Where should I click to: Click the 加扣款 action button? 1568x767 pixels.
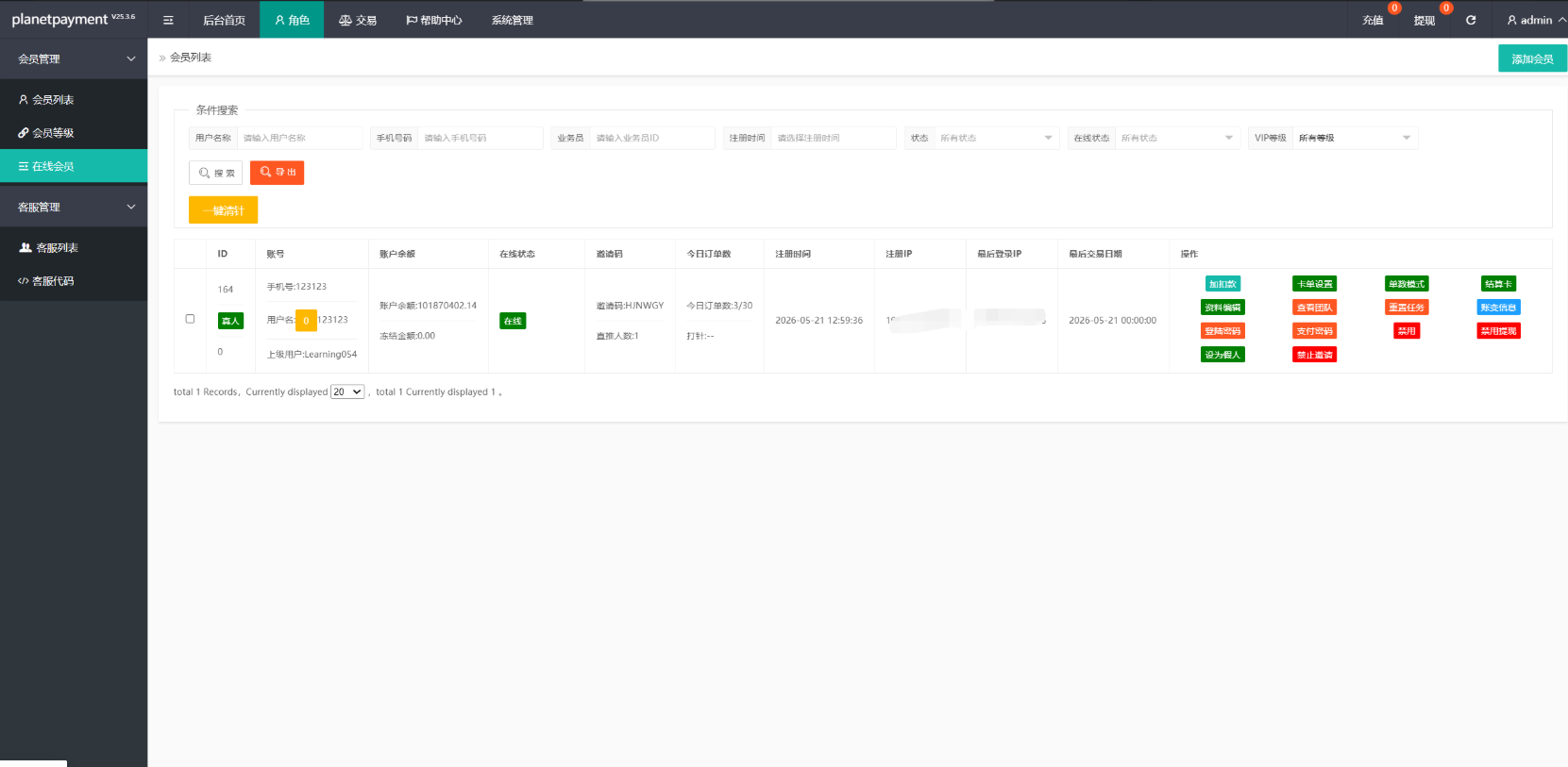(x=1222, y=284)
